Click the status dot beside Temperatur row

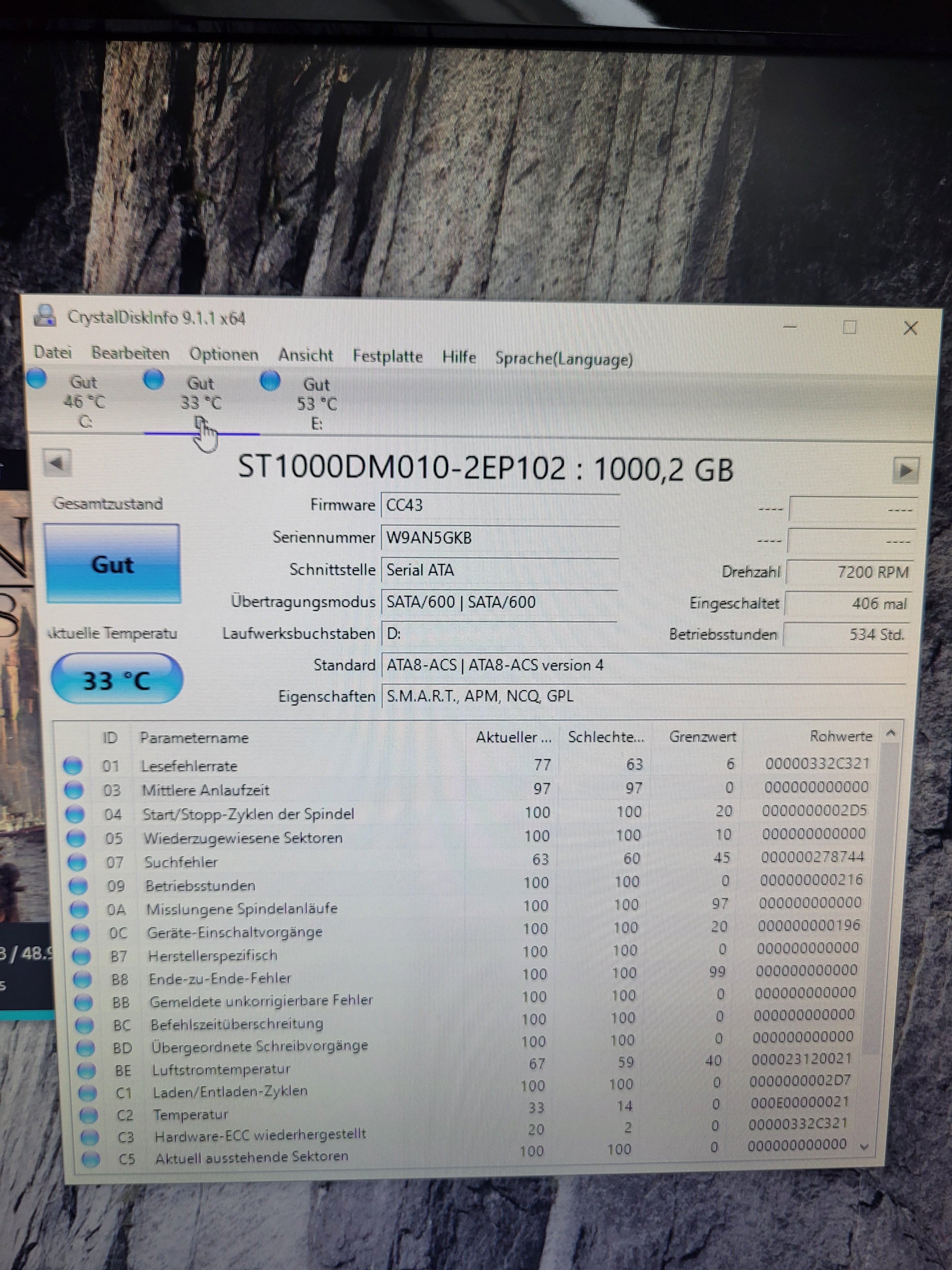[88, 1115]
